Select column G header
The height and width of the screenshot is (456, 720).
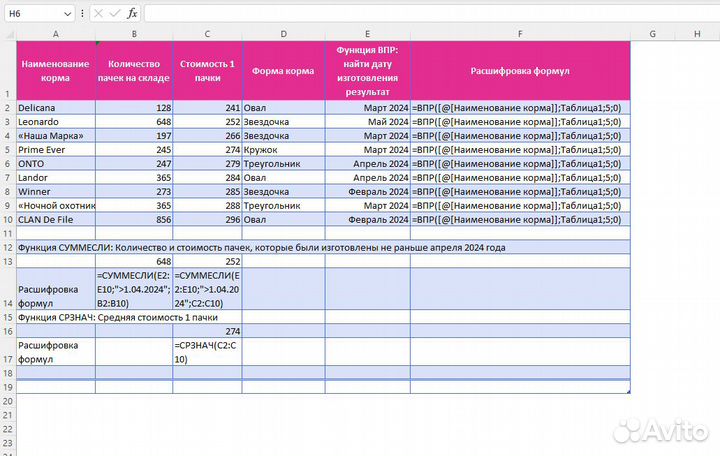652,34
